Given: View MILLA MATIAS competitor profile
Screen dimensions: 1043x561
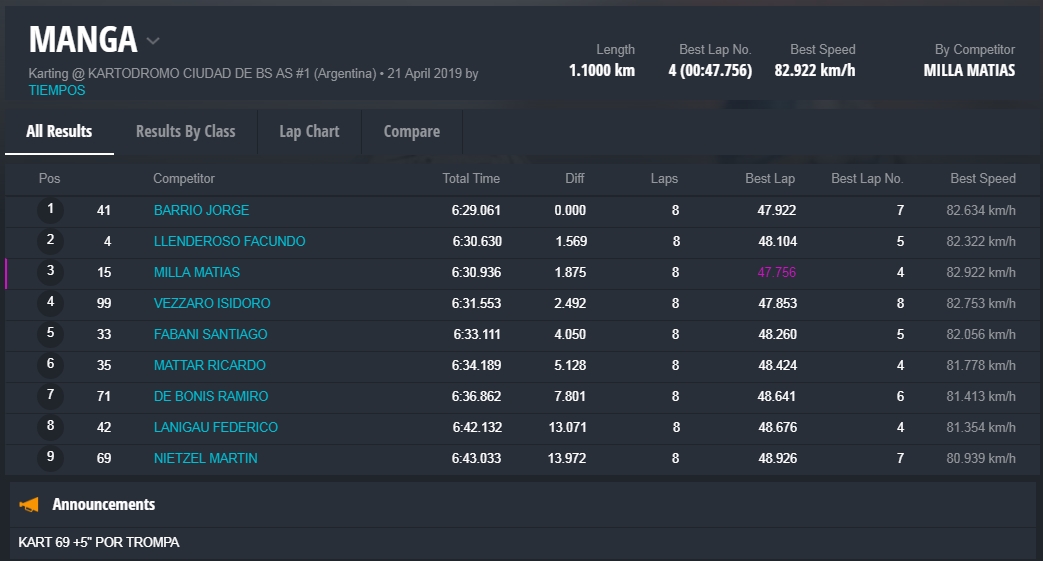Looking at the screenshot, I should tap(196, 272).
